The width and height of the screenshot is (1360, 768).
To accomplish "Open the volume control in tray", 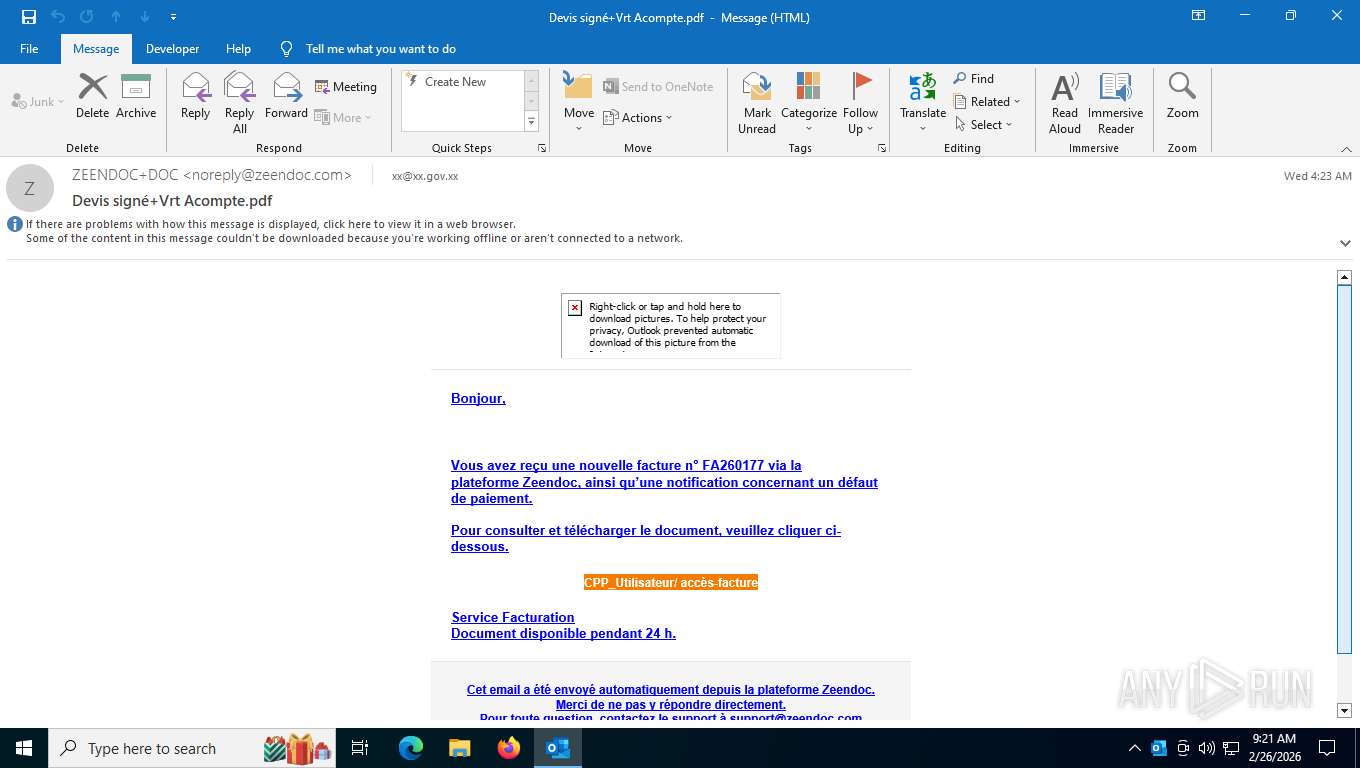I will [x=1207, y=748].
